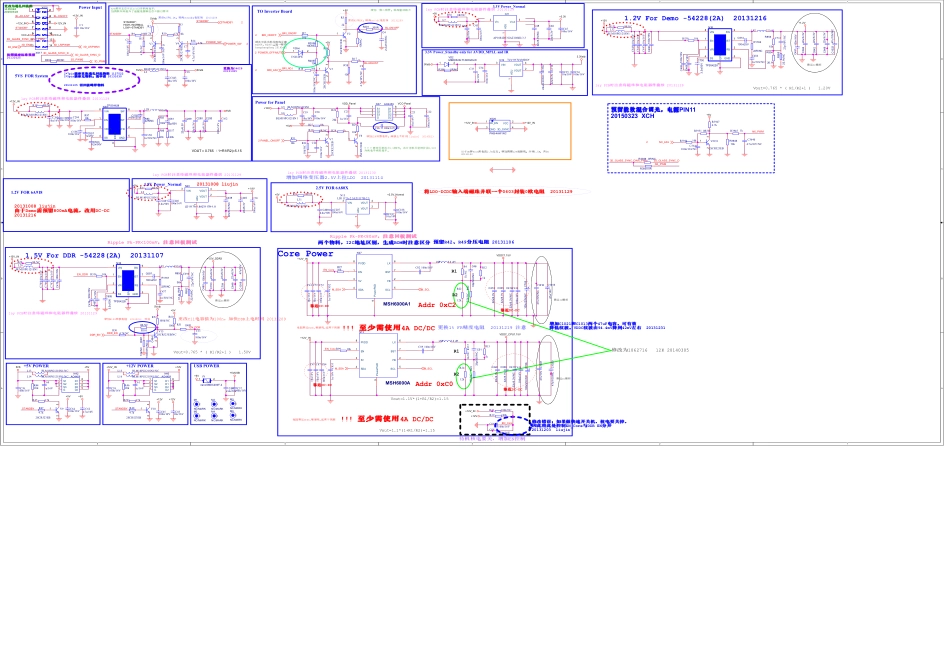Click the blue IC in 1.2V For Demo block

point(719,44)
